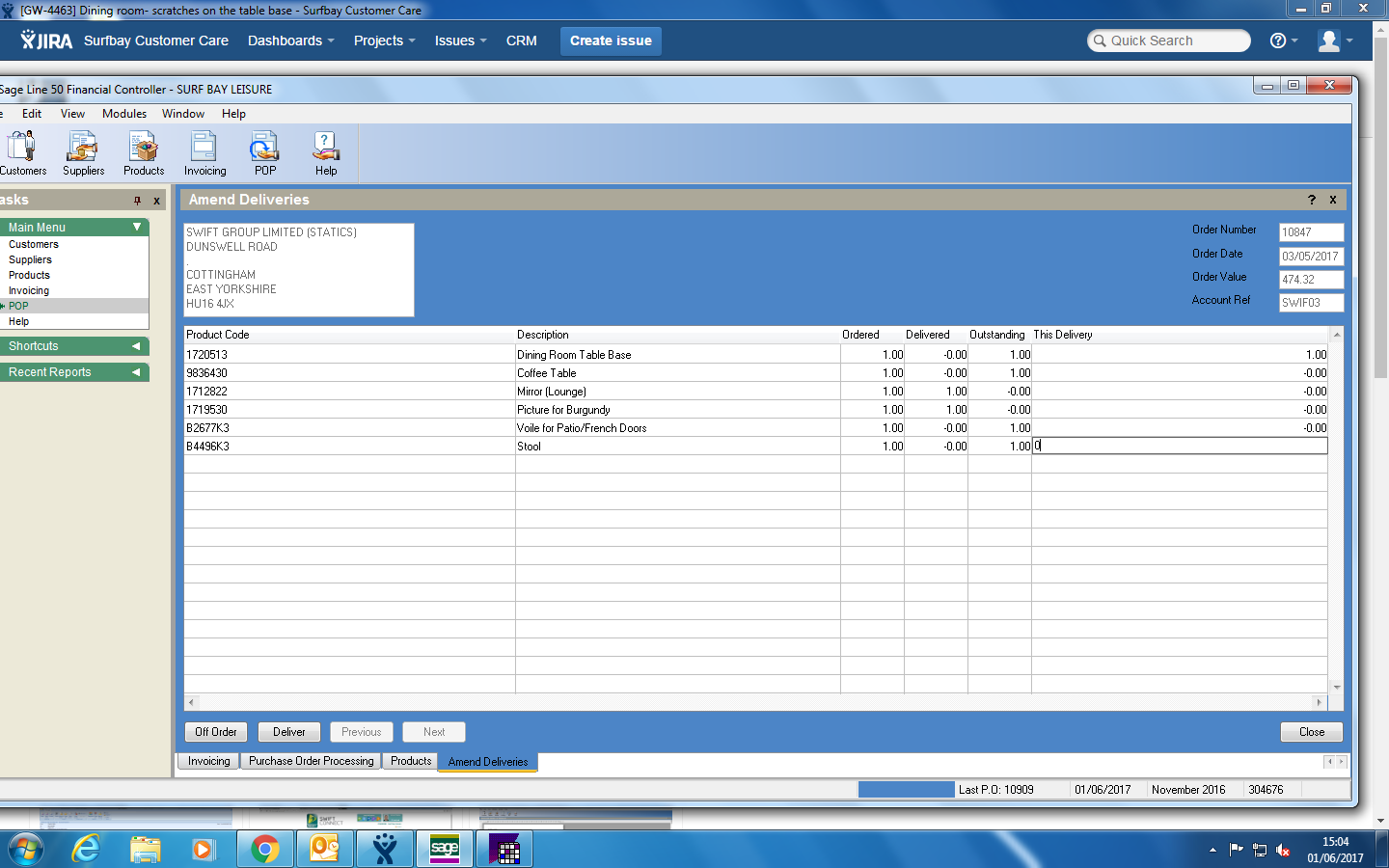Select the Invoicing toolbar icon
The height and width of the screenshot is (868, 1389).
pos(204,153)
